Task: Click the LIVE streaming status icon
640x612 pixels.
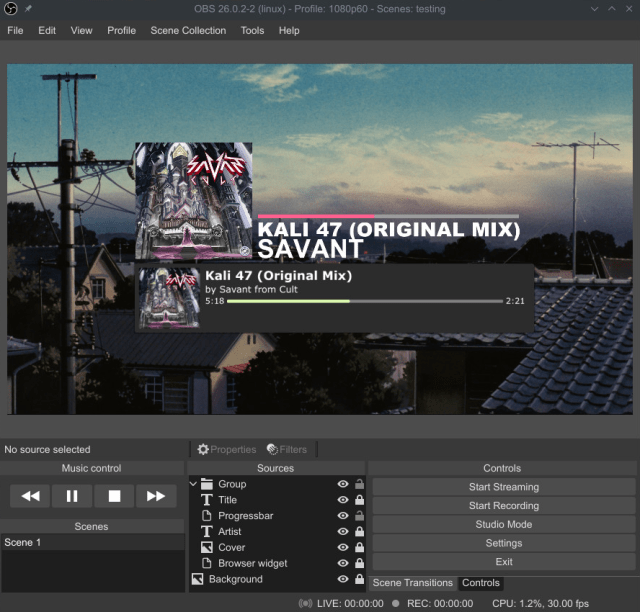Action: click(x=305, y=603)
